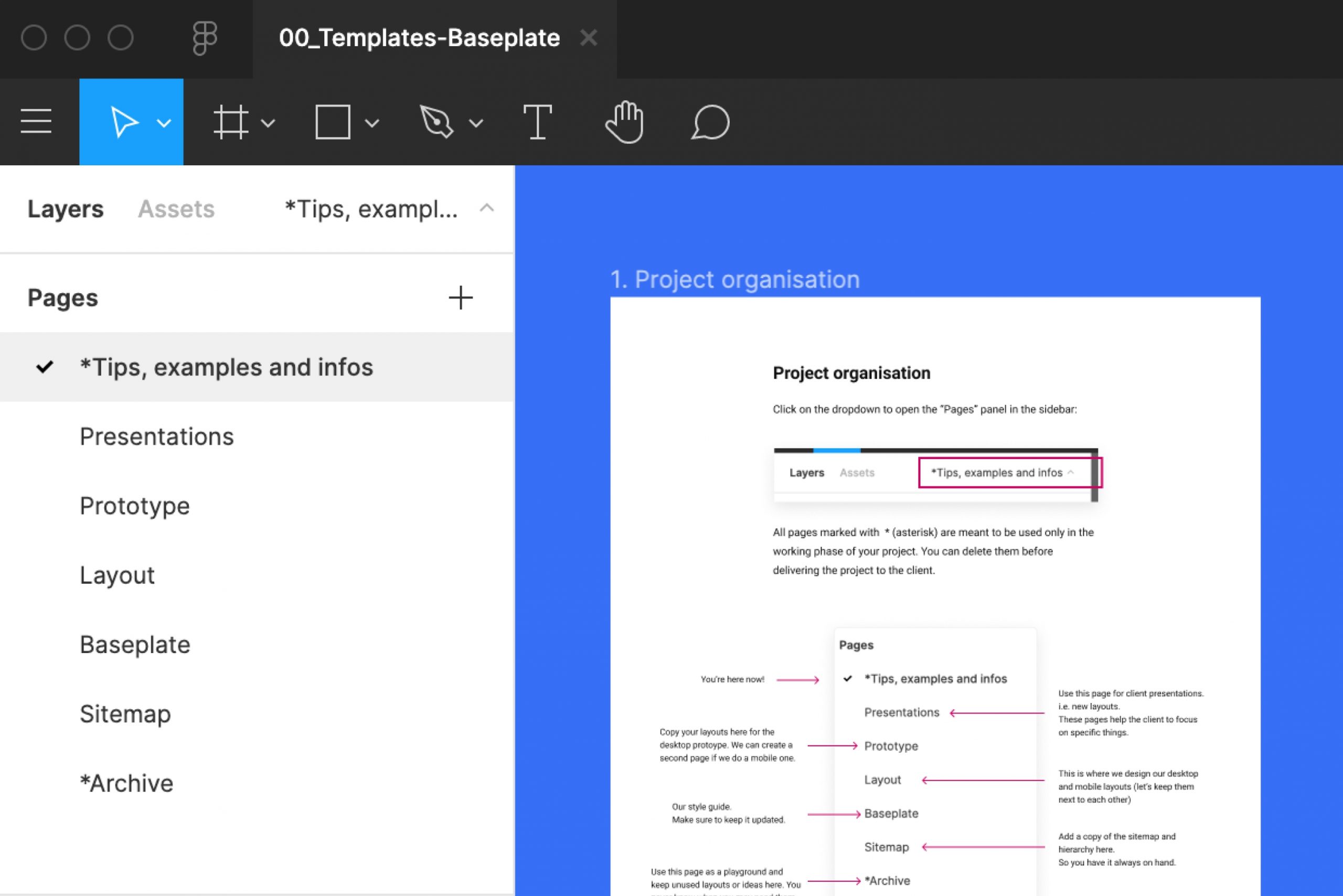Select the Comment tool
This screenshot has width=1343, height=896.
(710, 122)
